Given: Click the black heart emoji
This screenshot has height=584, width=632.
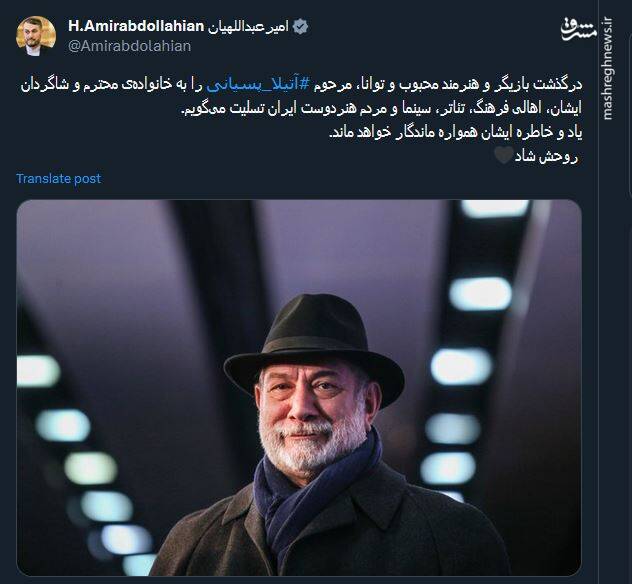Looking at the screenshot, I should click(x=503, y=156).
